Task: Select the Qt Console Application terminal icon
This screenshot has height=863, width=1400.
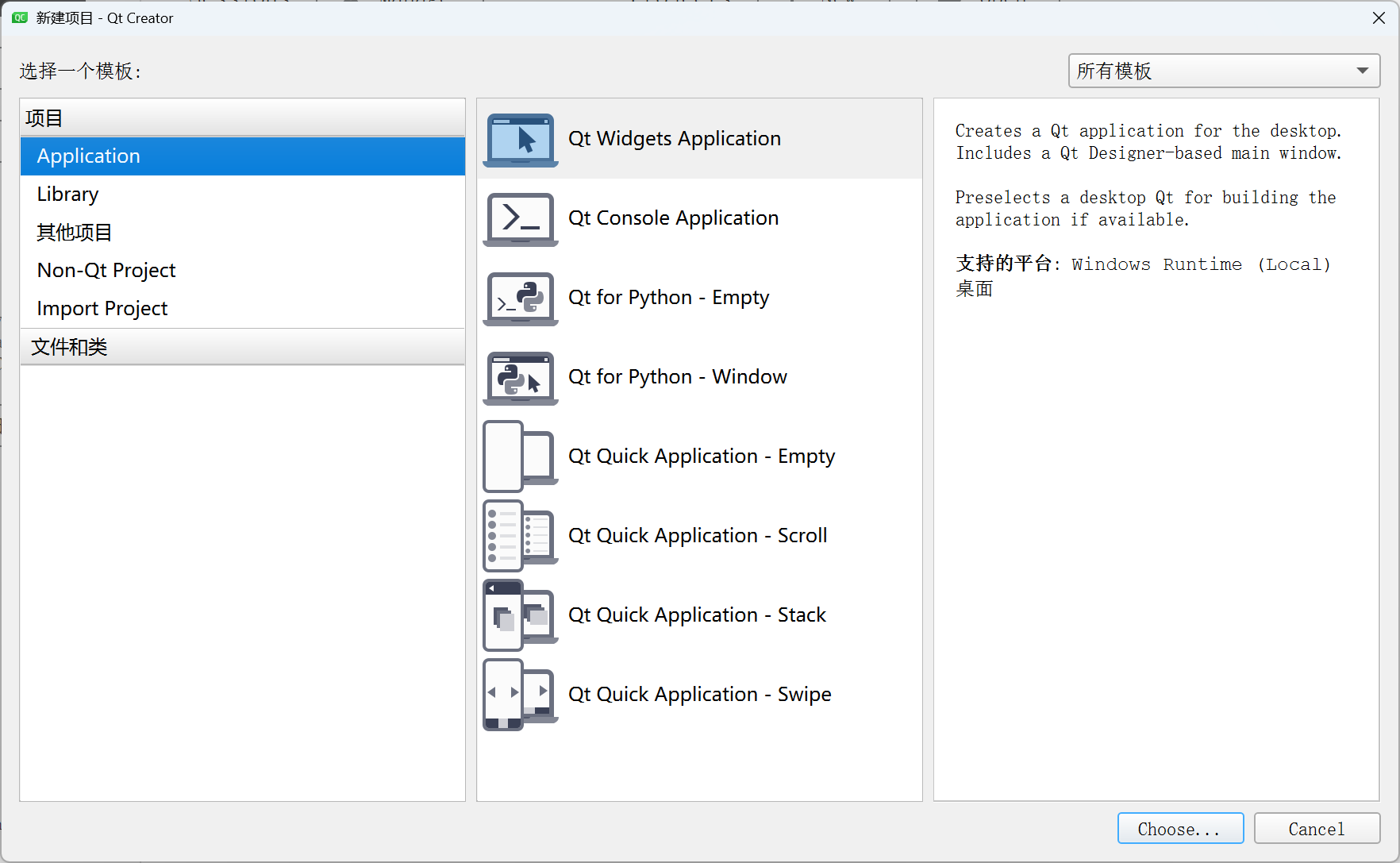Action: (521, 219)
